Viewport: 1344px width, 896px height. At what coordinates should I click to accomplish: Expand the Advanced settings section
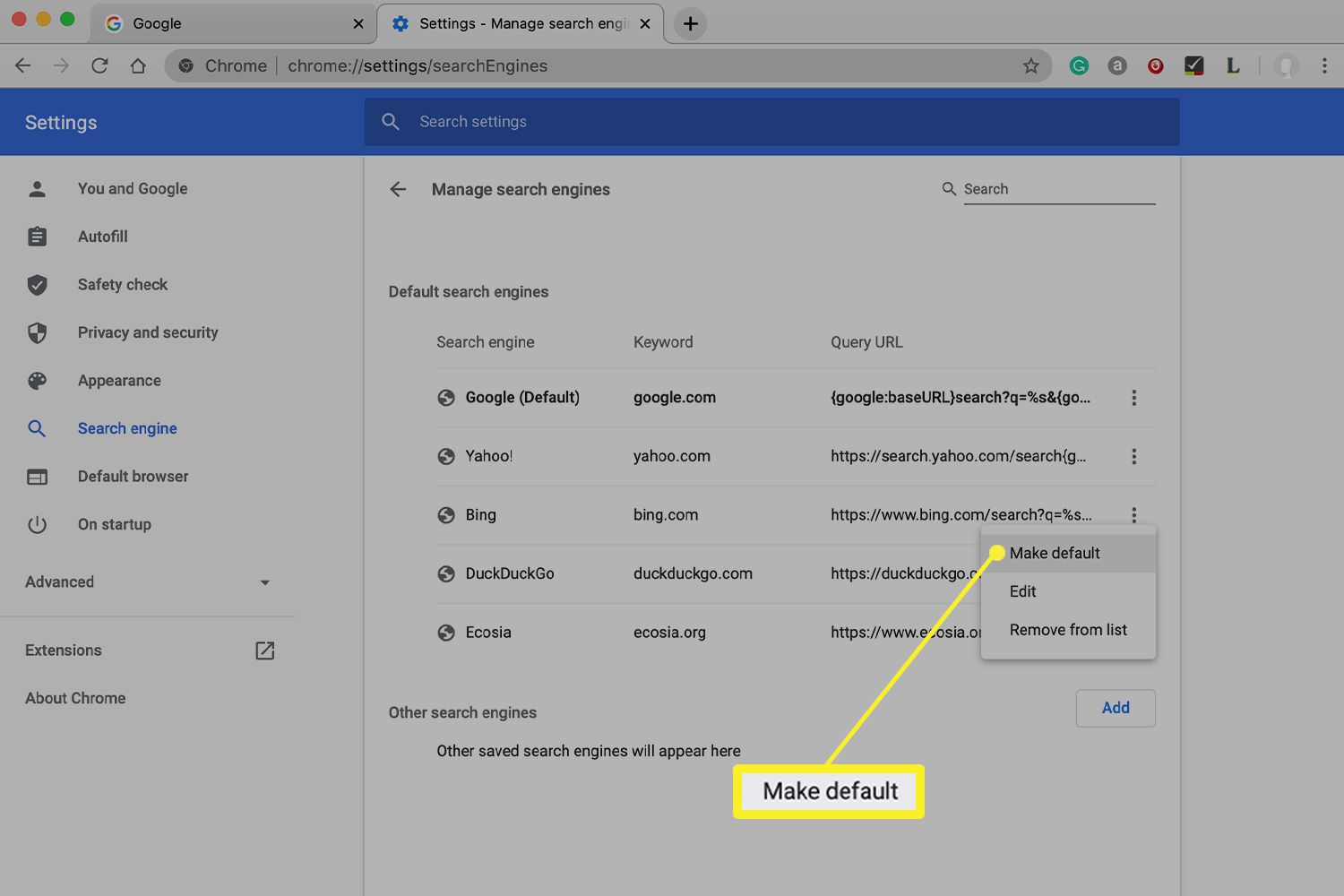coord(148,582)
